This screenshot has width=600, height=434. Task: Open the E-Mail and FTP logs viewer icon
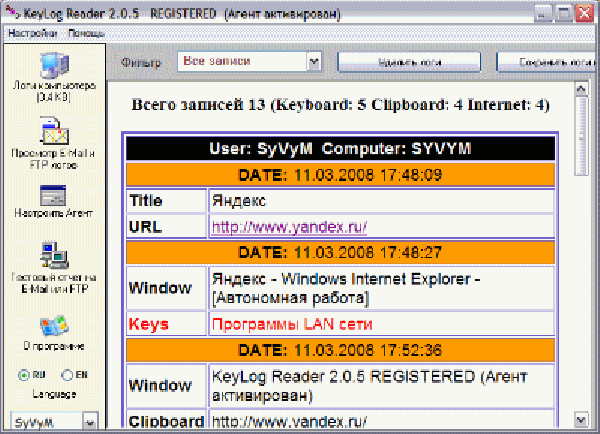point(54,131)
